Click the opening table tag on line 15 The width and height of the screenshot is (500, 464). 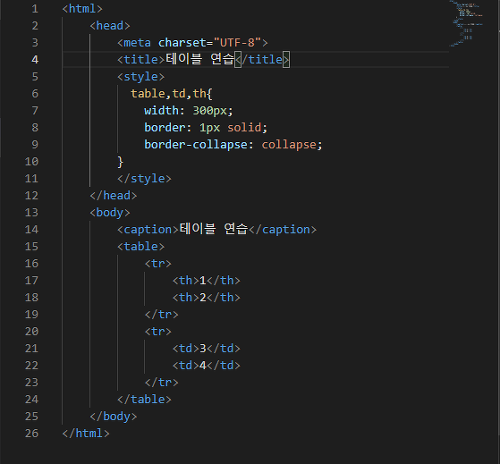tap(141, 247)
